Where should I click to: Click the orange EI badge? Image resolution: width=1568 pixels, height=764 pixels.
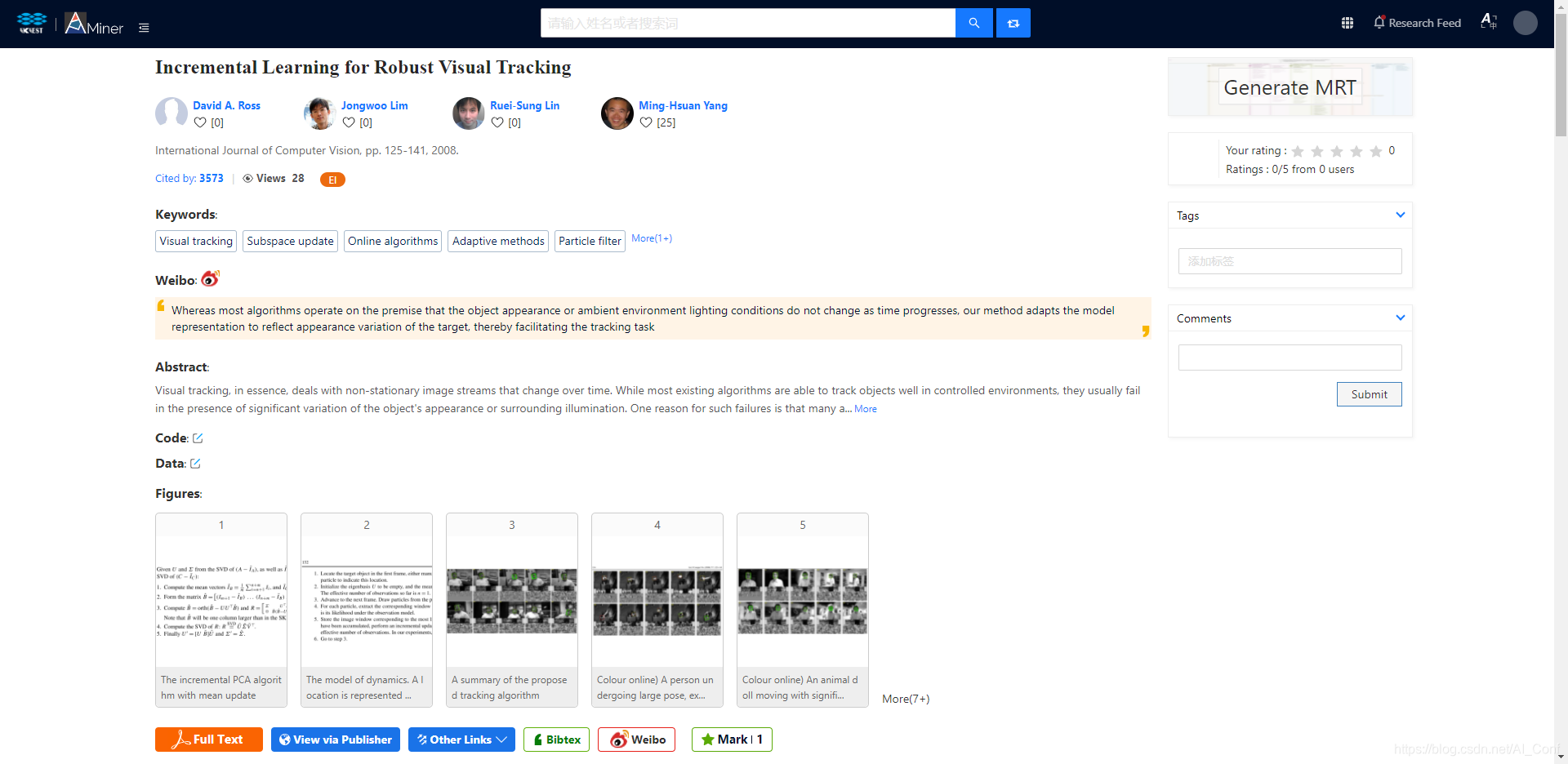[x=332, y=180]
